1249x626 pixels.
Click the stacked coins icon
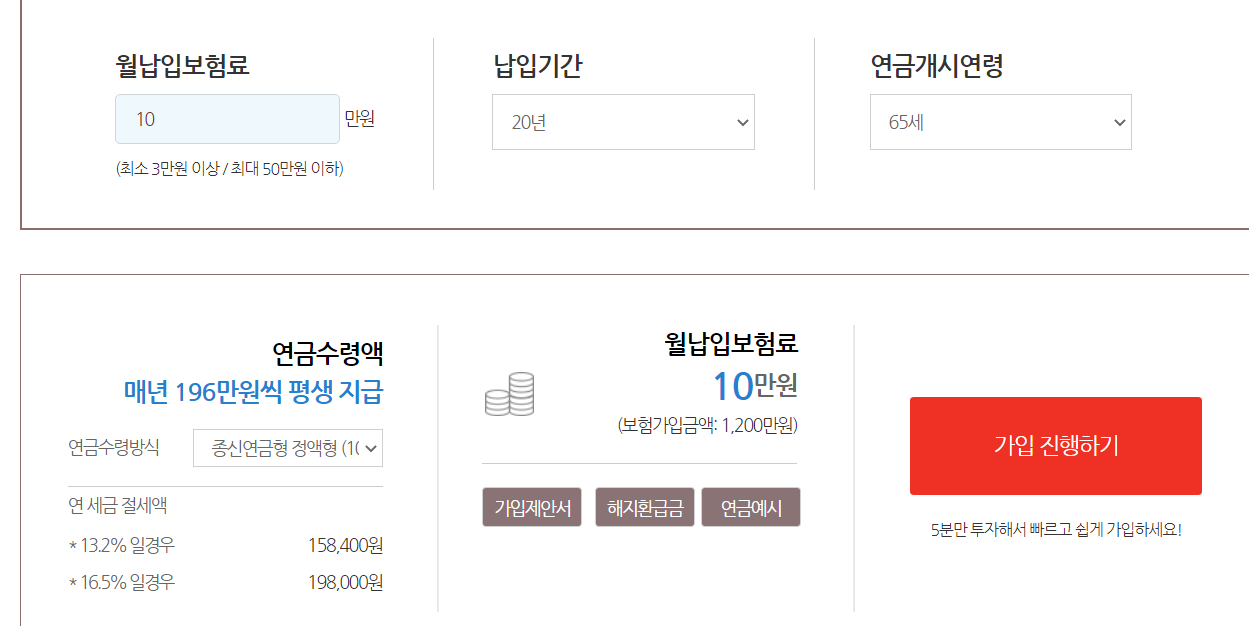click(510, 394)
